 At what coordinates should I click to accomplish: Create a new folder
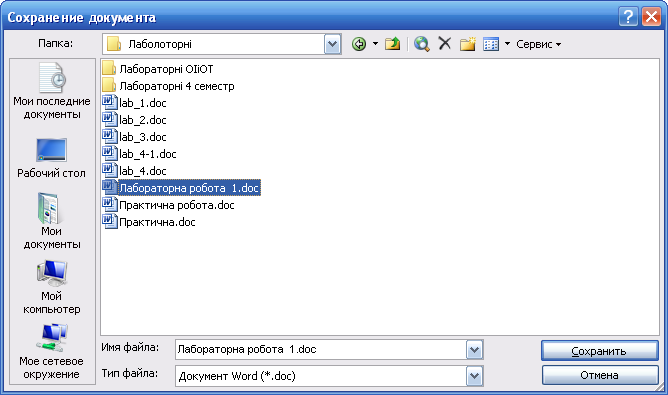point(468,43)
